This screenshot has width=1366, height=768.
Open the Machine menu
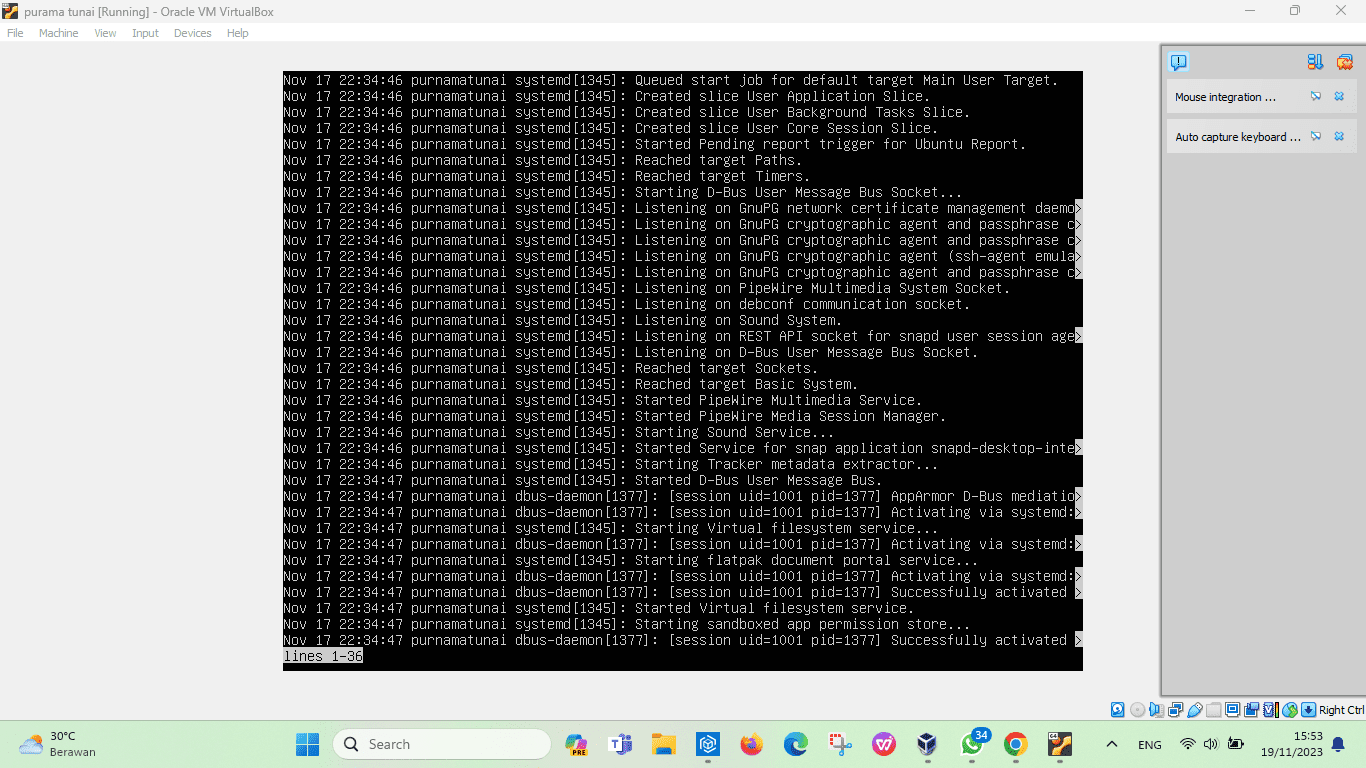(58, 33)
